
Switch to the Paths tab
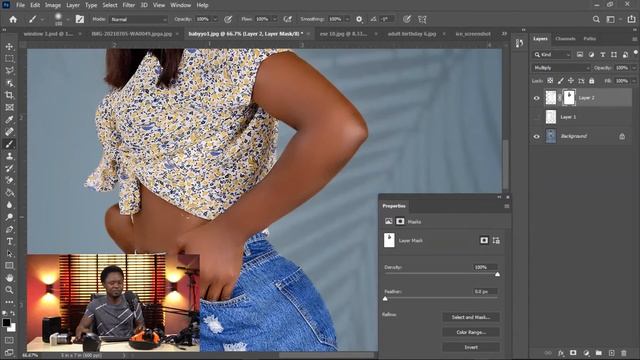point(589,39)
